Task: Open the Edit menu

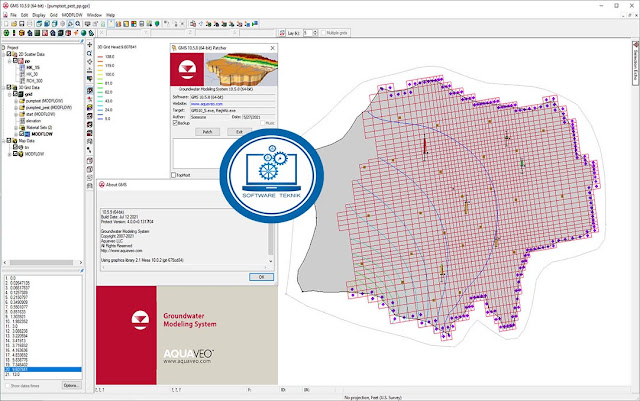Action: click(x=24, y=15)
